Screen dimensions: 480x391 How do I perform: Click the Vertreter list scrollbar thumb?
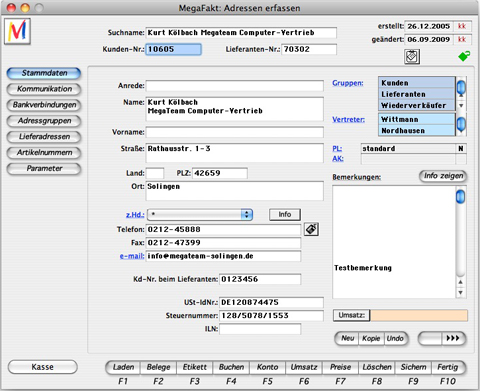pos(461,123)
